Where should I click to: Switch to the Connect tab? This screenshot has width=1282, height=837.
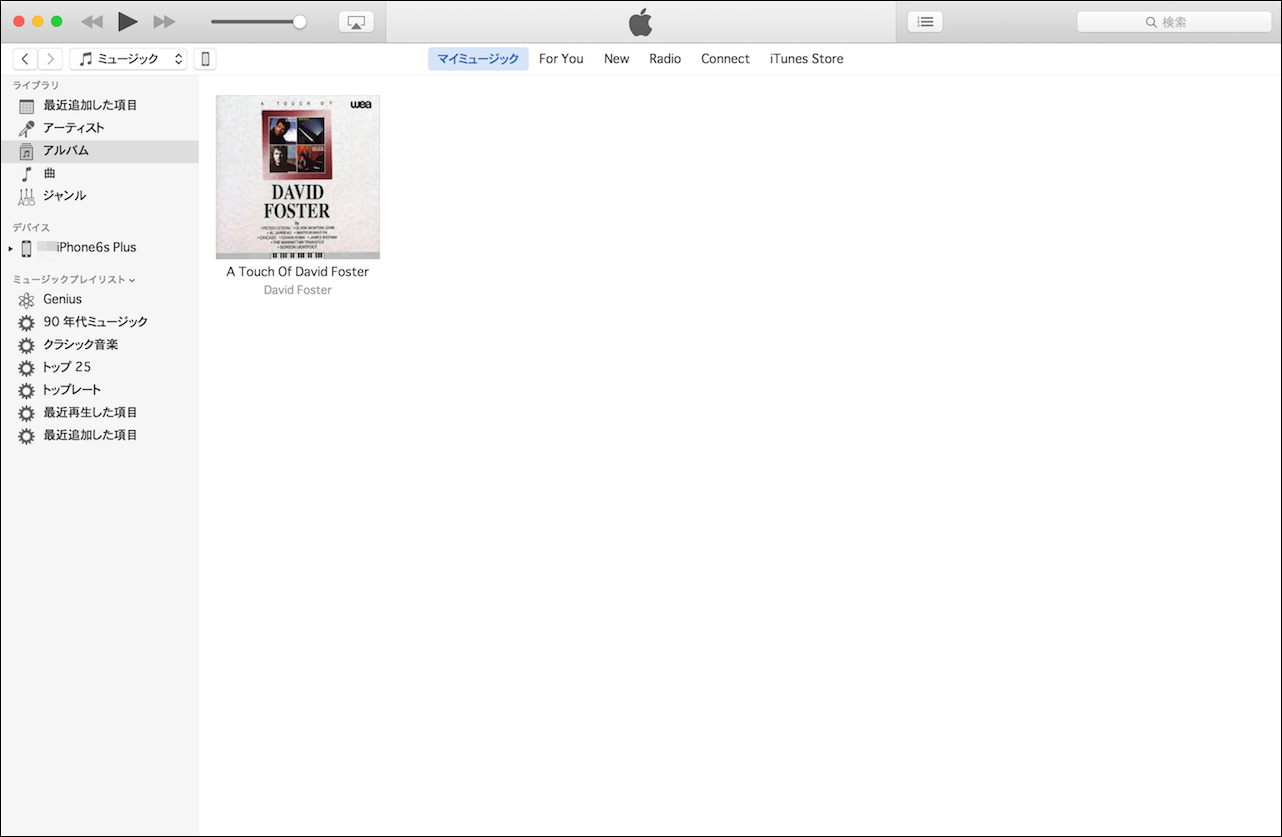click(x=725, y=59)
